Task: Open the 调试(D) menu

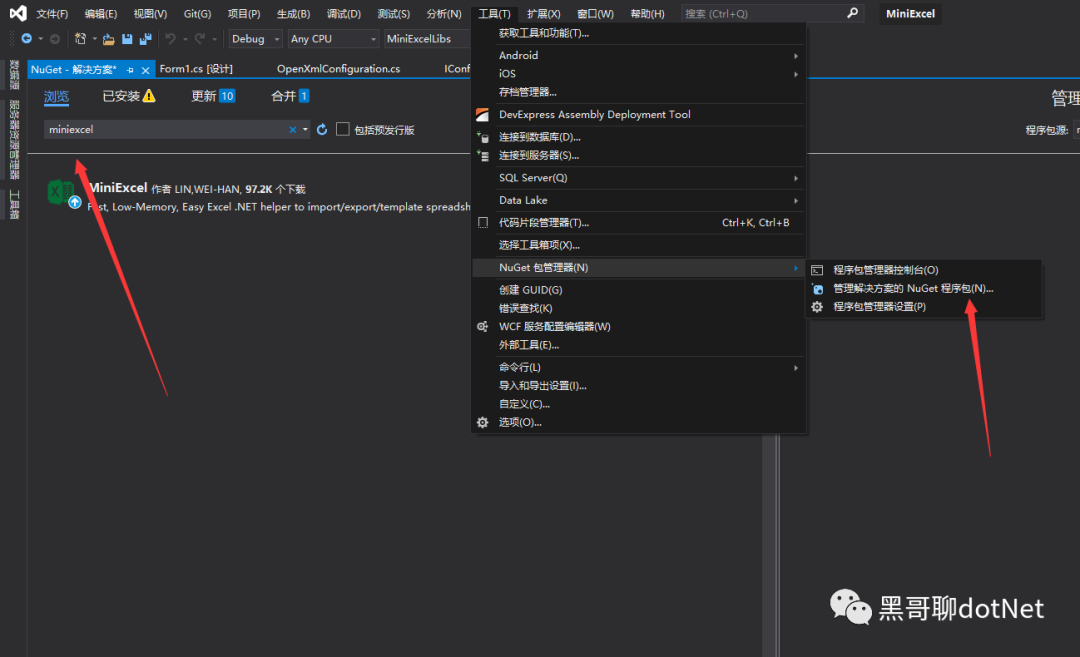Action: pos(344,14)
